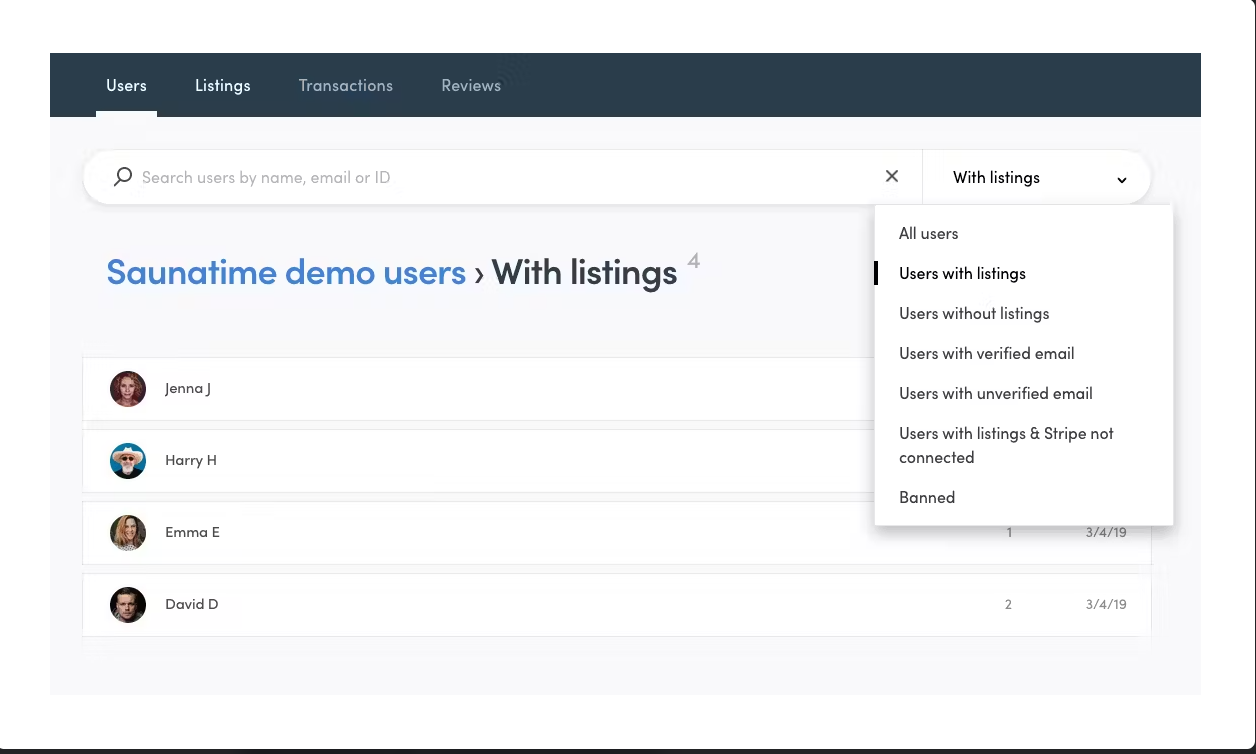Choose Users with listings & Stripe not connected
This screenshot has height=754, width=1256.
(1005, 445)
